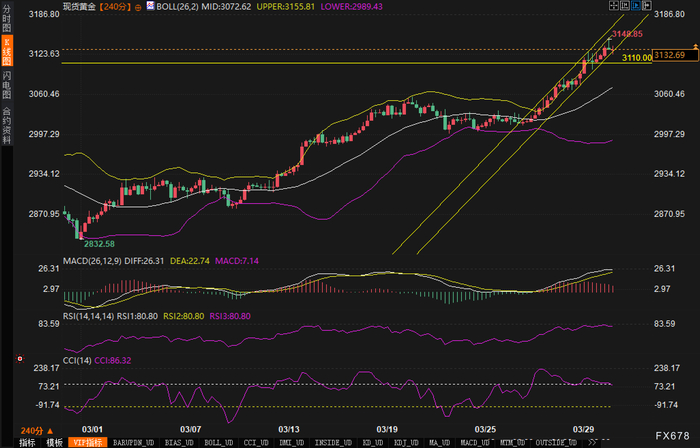The image size is (700, 448).
Task: Click the 03/29 date on time axis
Action: [583, 429]
